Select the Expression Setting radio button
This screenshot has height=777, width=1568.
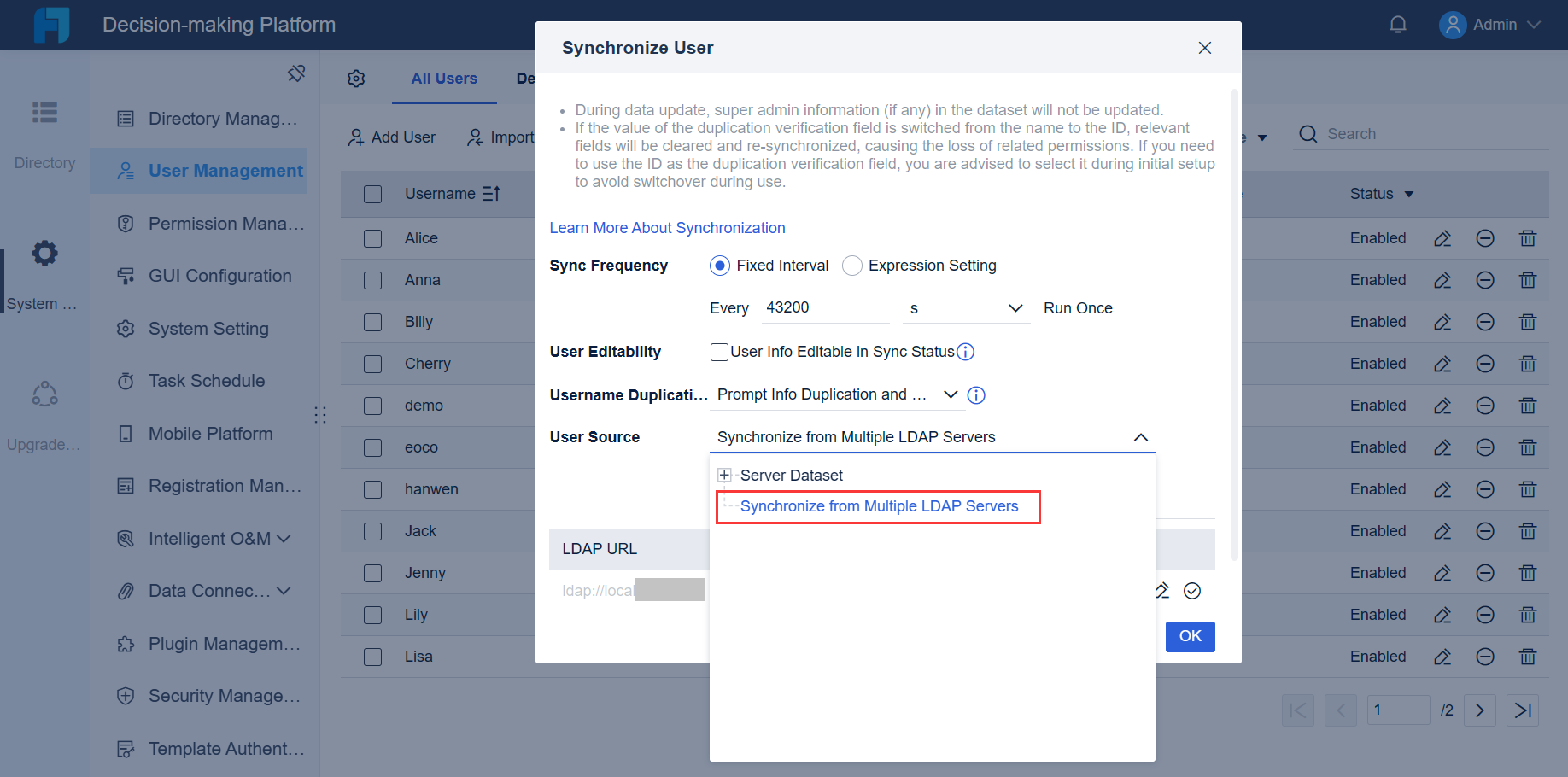coord(851,266)
